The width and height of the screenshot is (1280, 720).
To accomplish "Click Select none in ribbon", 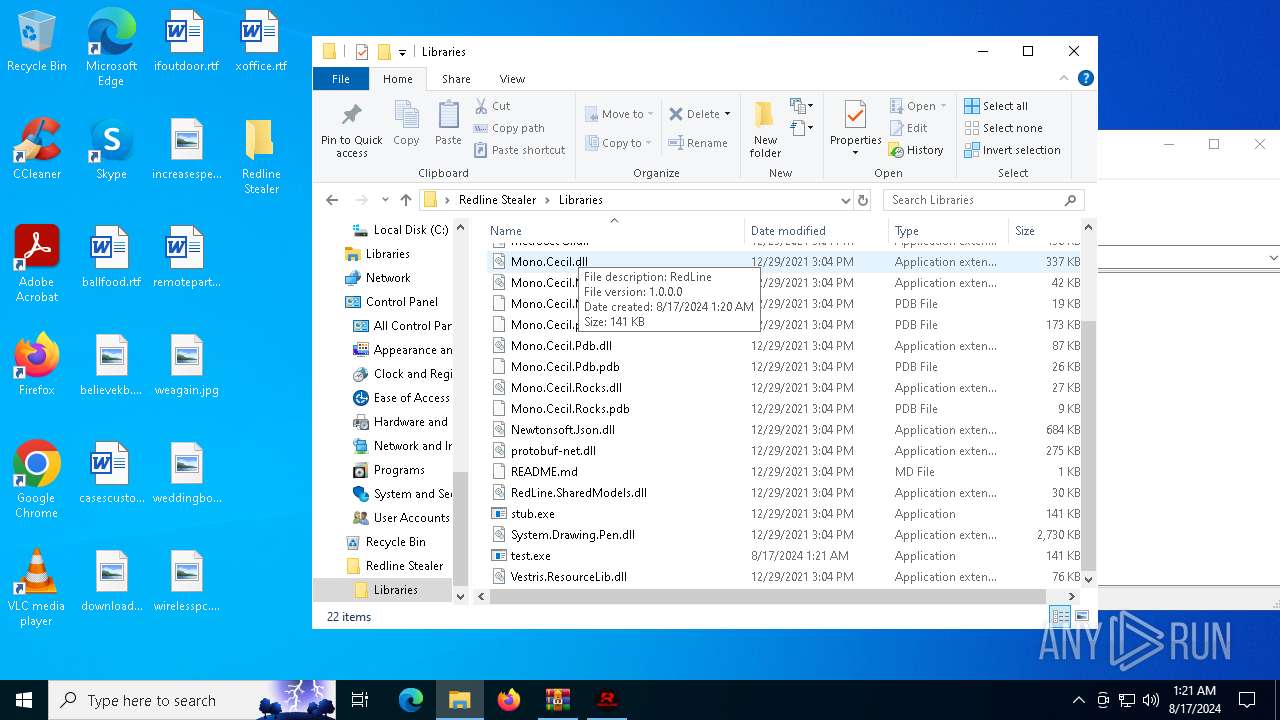I will pyautogui.click(x=1003, y=128).
